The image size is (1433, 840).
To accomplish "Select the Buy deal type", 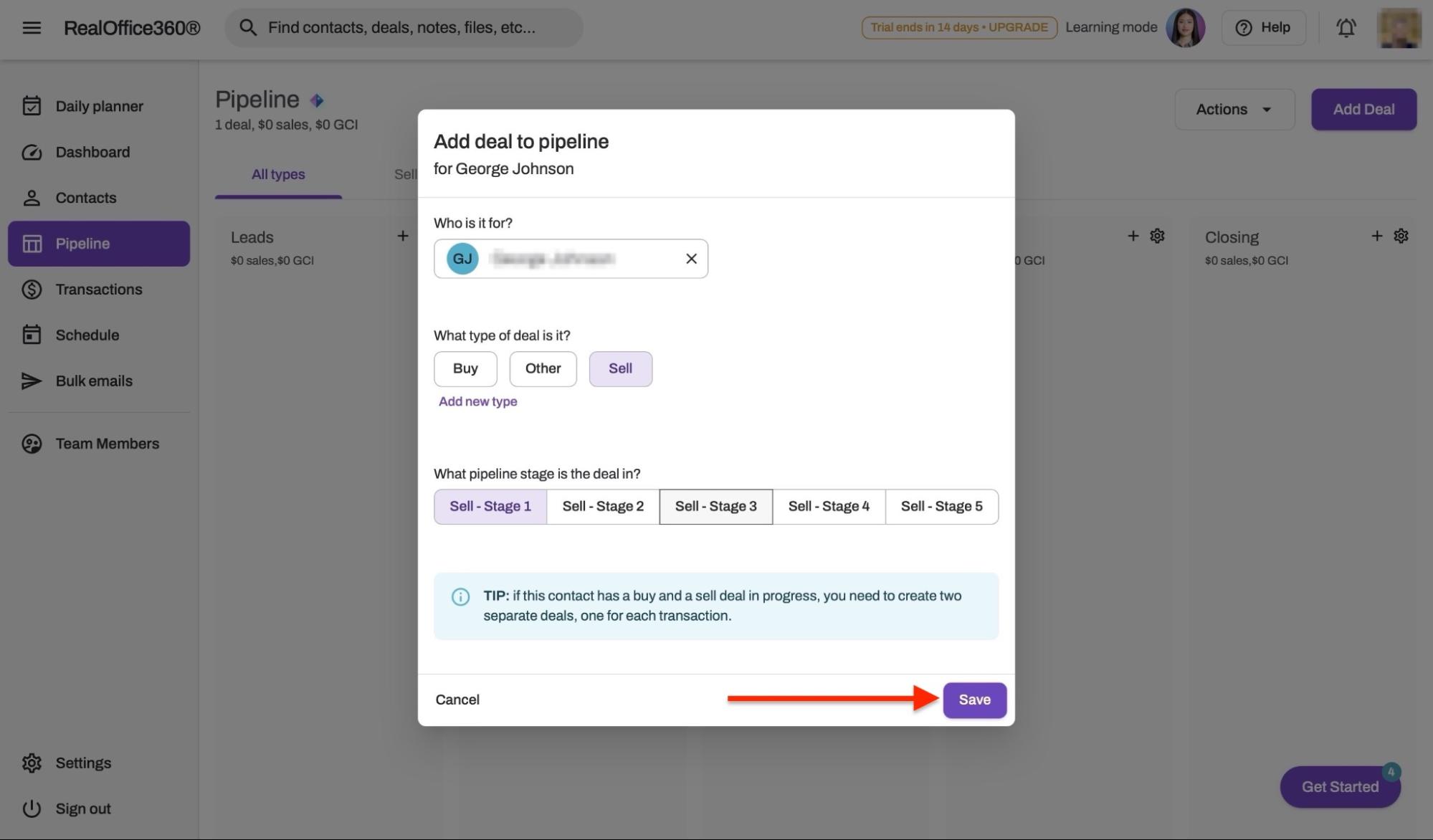I will [465, 368].
